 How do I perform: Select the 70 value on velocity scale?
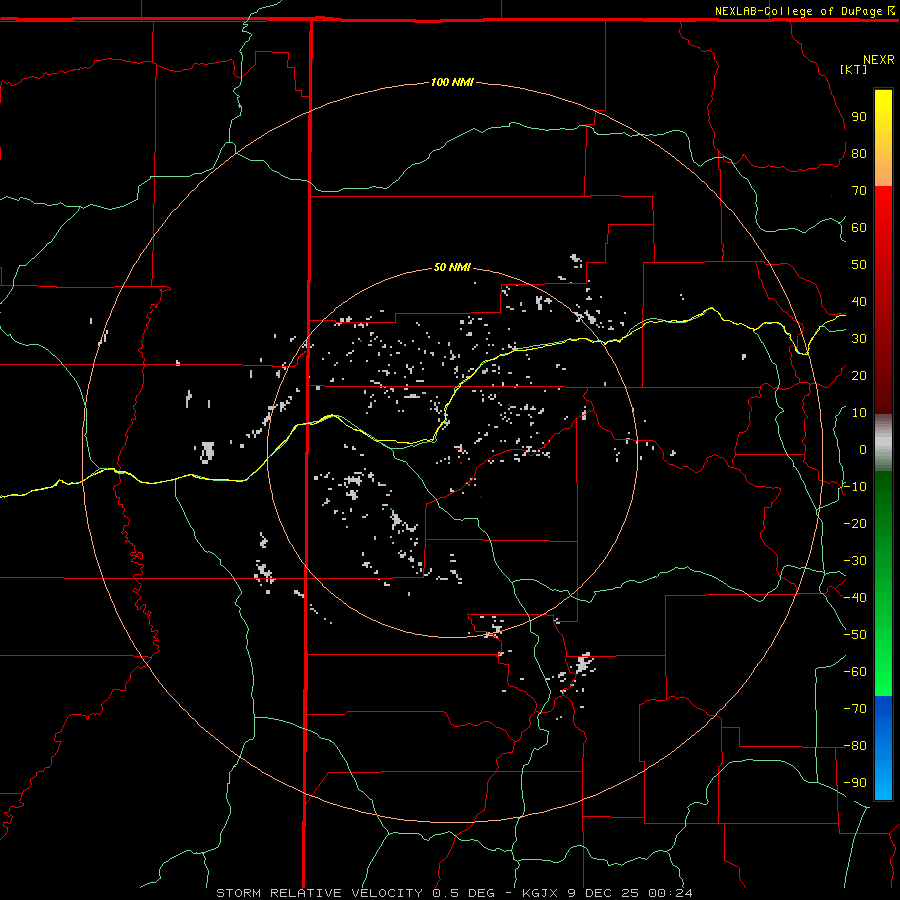click(859, 191)
